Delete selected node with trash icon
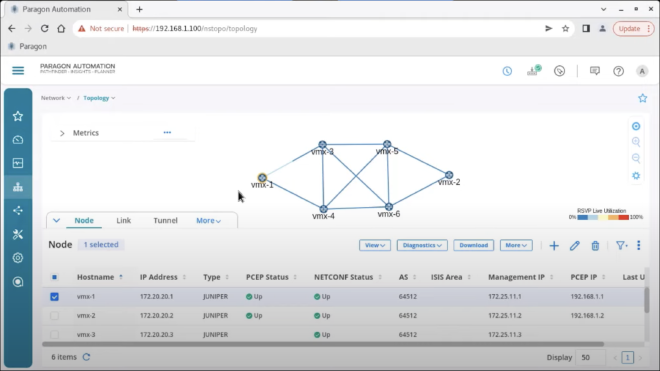The height and width of the screenshot is (371, 660). (595, 246)
